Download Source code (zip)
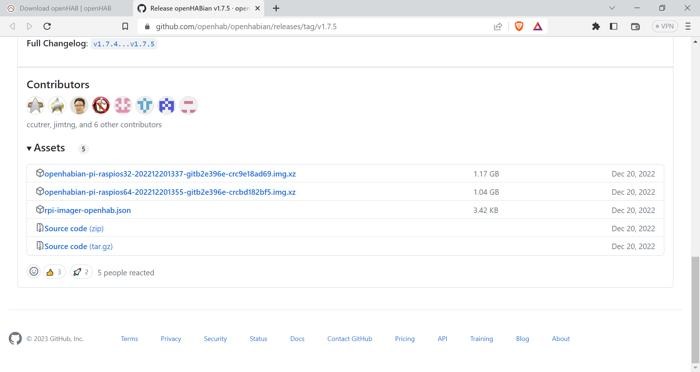700x372 pixels. tap(74, 228)
